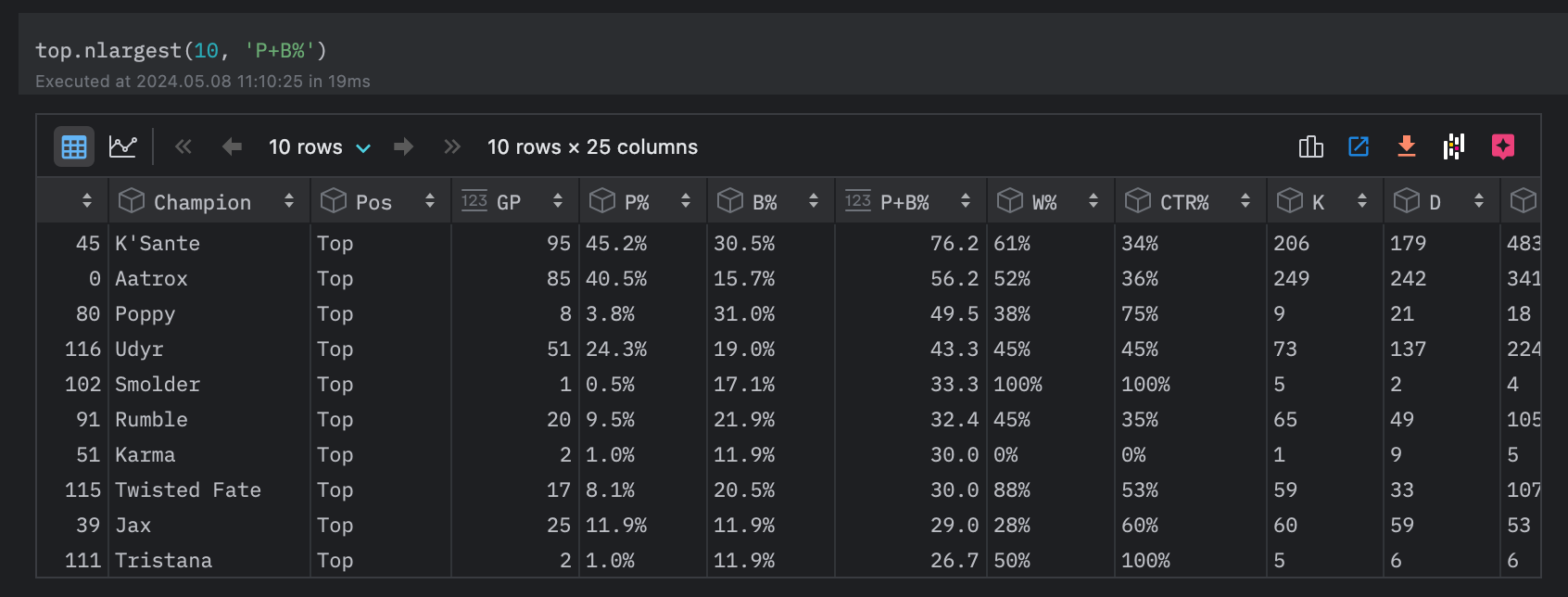Open the 10 rows page size dropdown
The height and width of the screenshot is (597, 1568).
[x=320, y=146]
